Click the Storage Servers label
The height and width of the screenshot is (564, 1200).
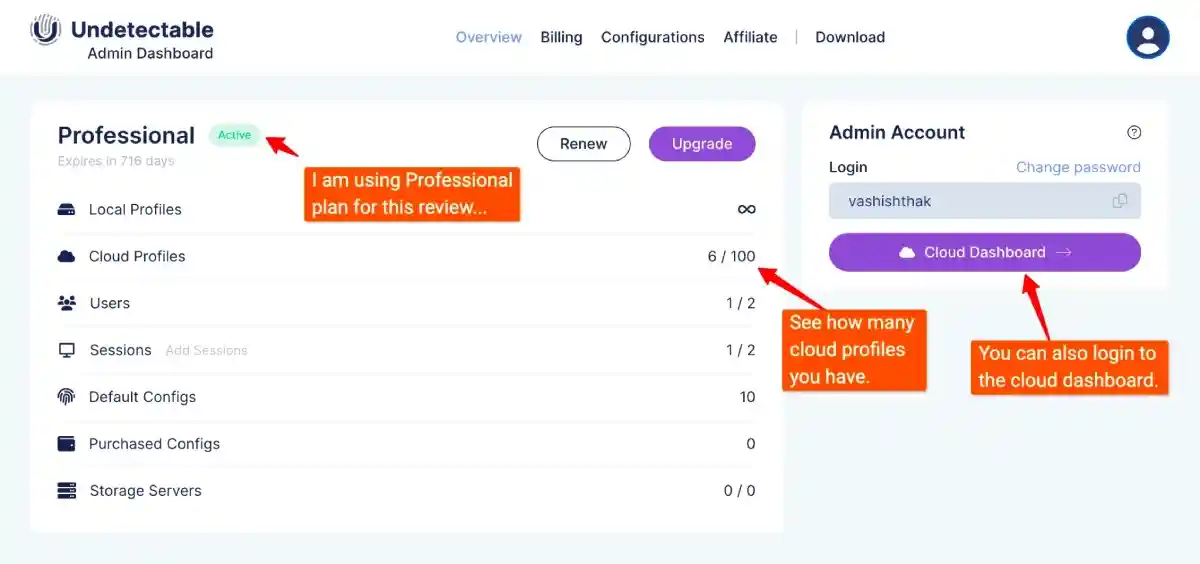click(x=146, y=491)
